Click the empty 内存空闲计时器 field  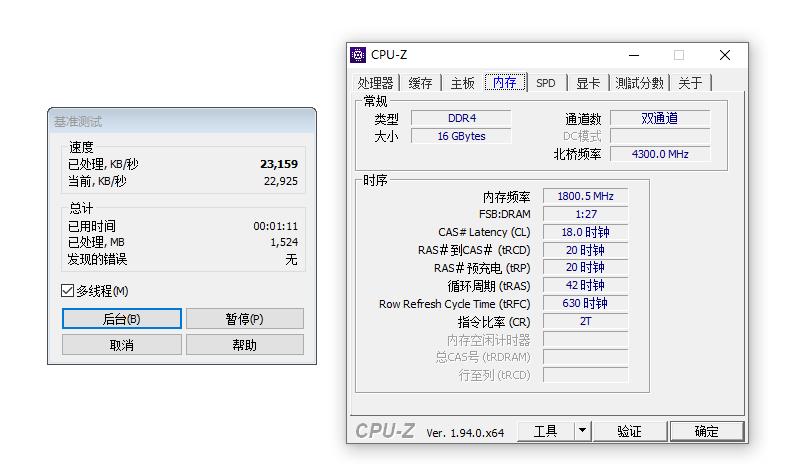[x=586, y=339]
